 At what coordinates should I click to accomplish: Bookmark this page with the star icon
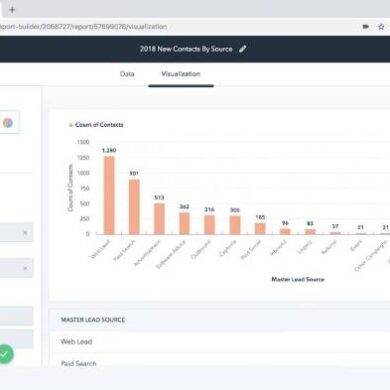[x=381, y=27]
